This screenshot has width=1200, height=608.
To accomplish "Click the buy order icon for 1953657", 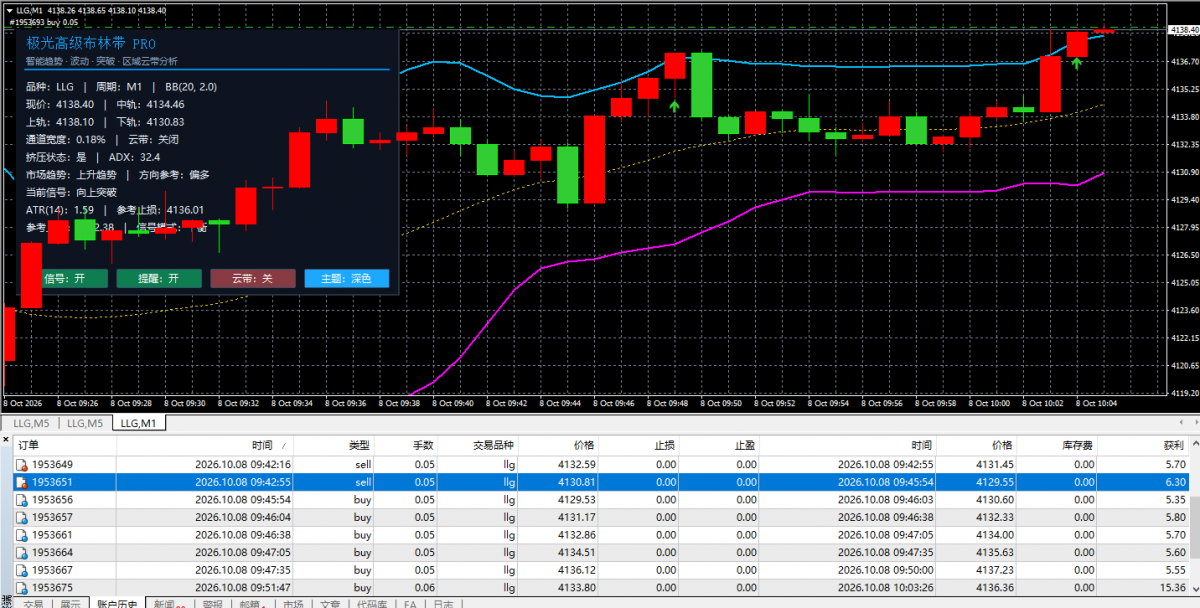I will [20, 517].
